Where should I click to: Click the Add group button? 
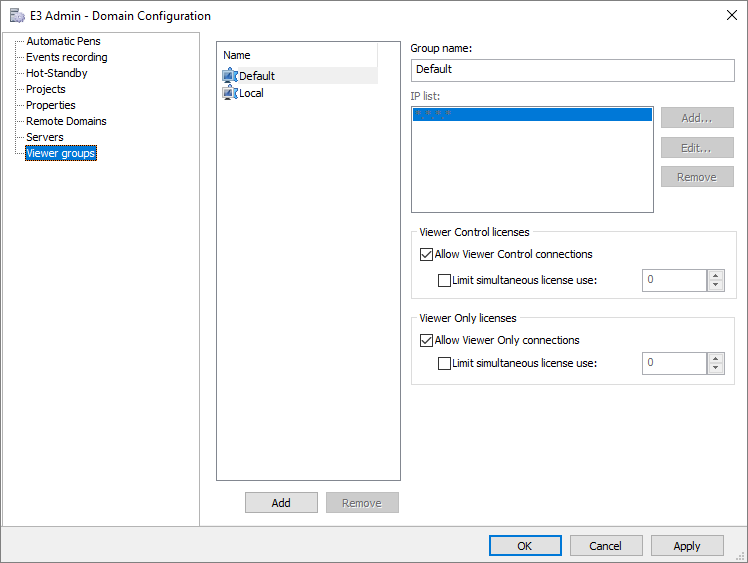(281, 503)
